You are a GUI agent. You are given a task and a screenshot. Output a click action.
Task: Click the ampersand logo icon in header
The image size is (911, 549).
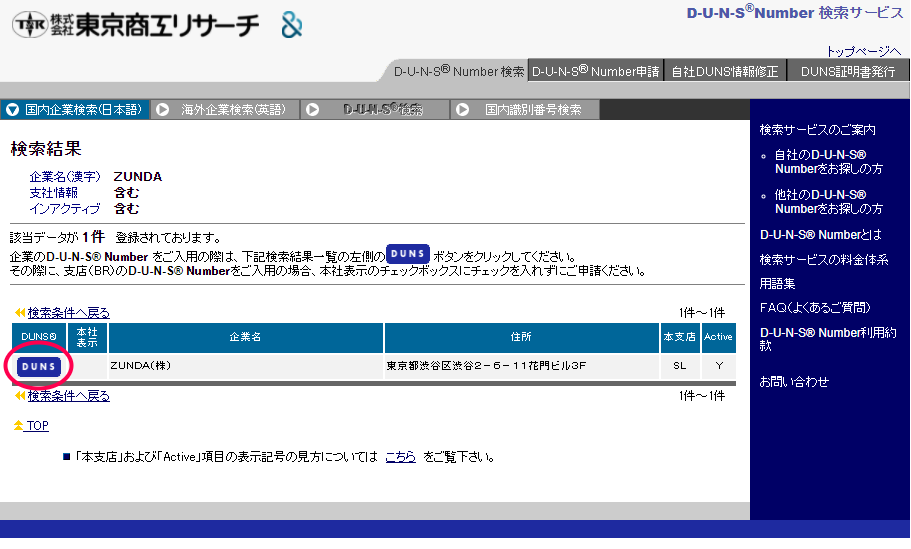[x=292, y=25]
